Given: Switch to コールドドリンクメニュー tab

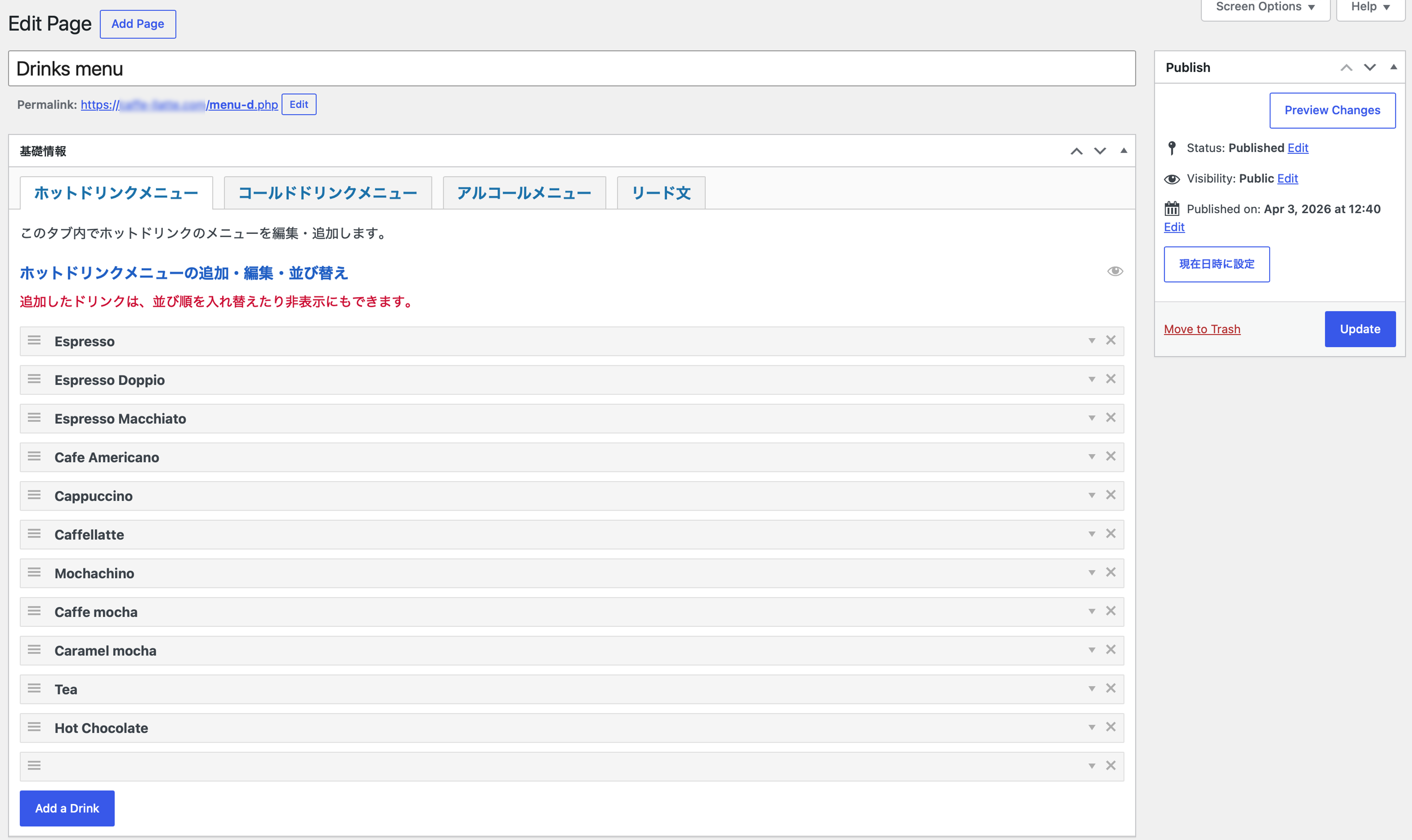Looking at the screenshot, I should 328,193.
